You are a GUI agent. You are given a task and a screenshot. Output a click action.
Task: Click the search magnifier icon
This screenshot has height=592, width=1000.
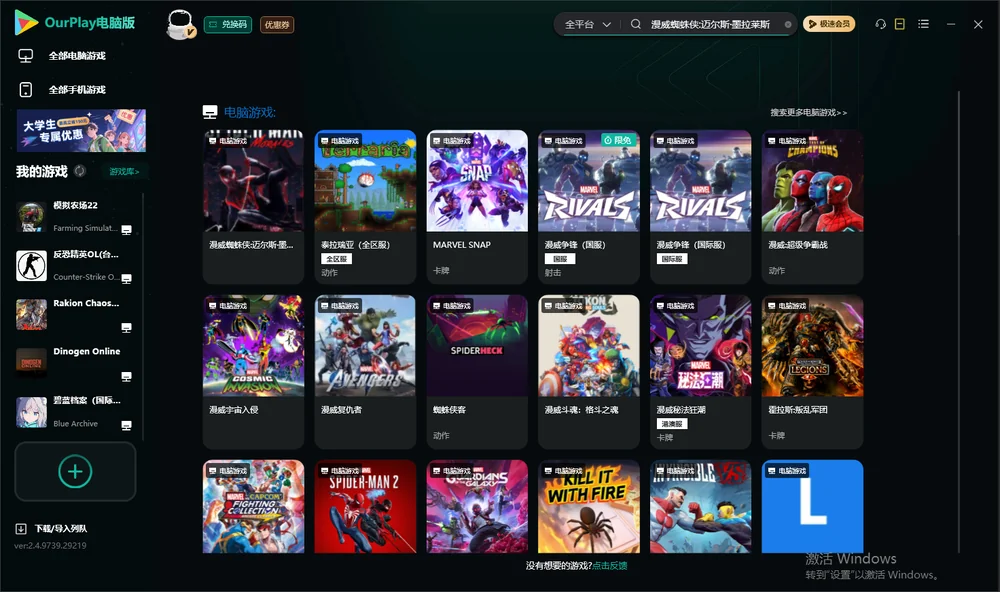(635, 24)
